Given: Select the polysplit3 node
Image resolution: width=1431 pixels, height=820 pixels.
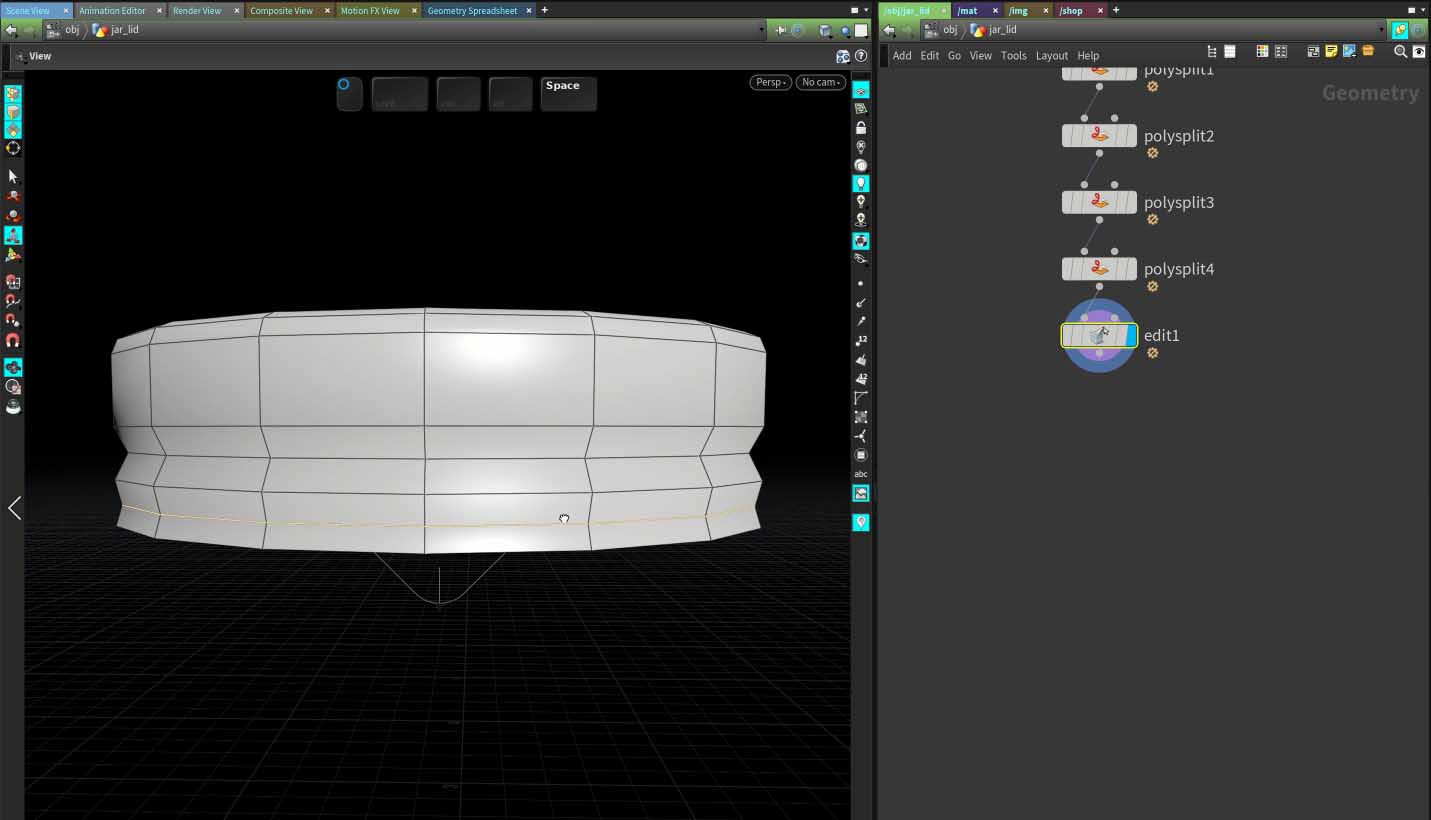Looking at the screenshot, I should coord(1099,202).
